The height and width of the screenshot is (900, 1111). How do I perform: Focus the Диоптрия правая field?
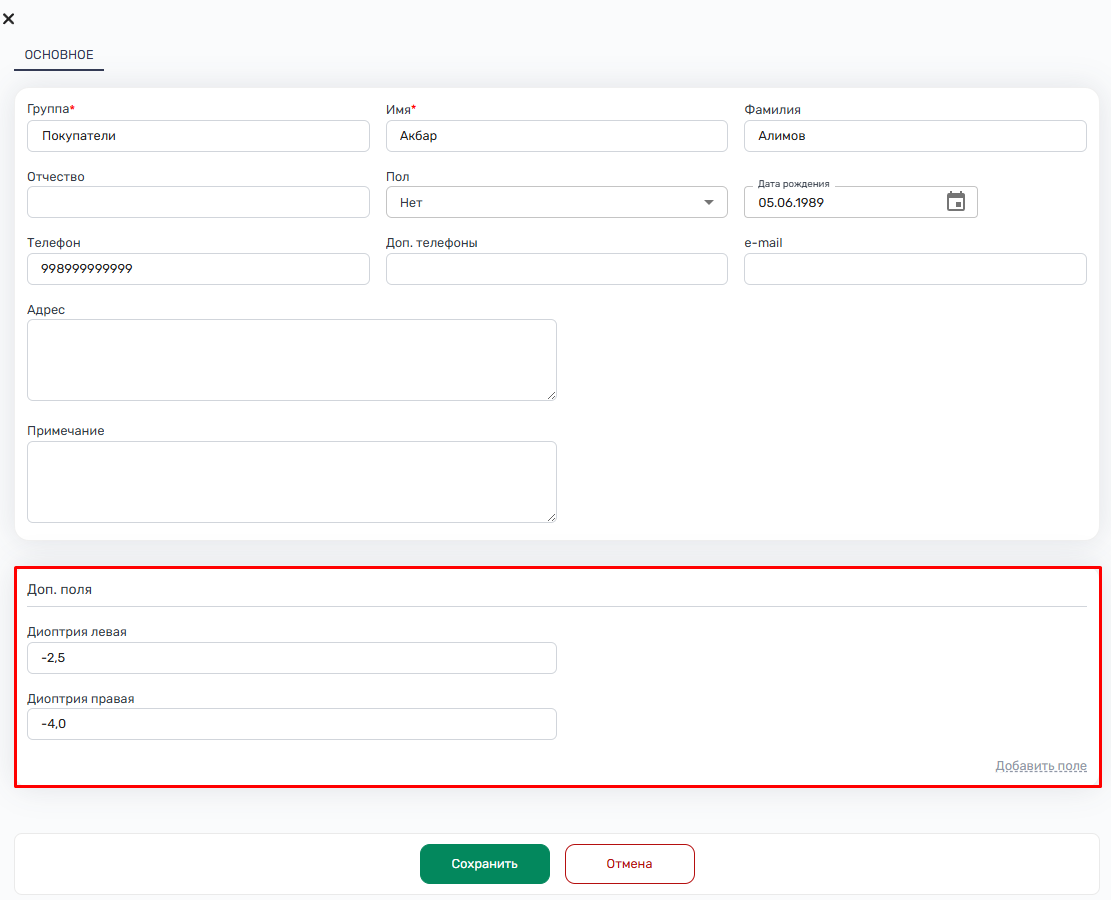(x=291, y=724)
